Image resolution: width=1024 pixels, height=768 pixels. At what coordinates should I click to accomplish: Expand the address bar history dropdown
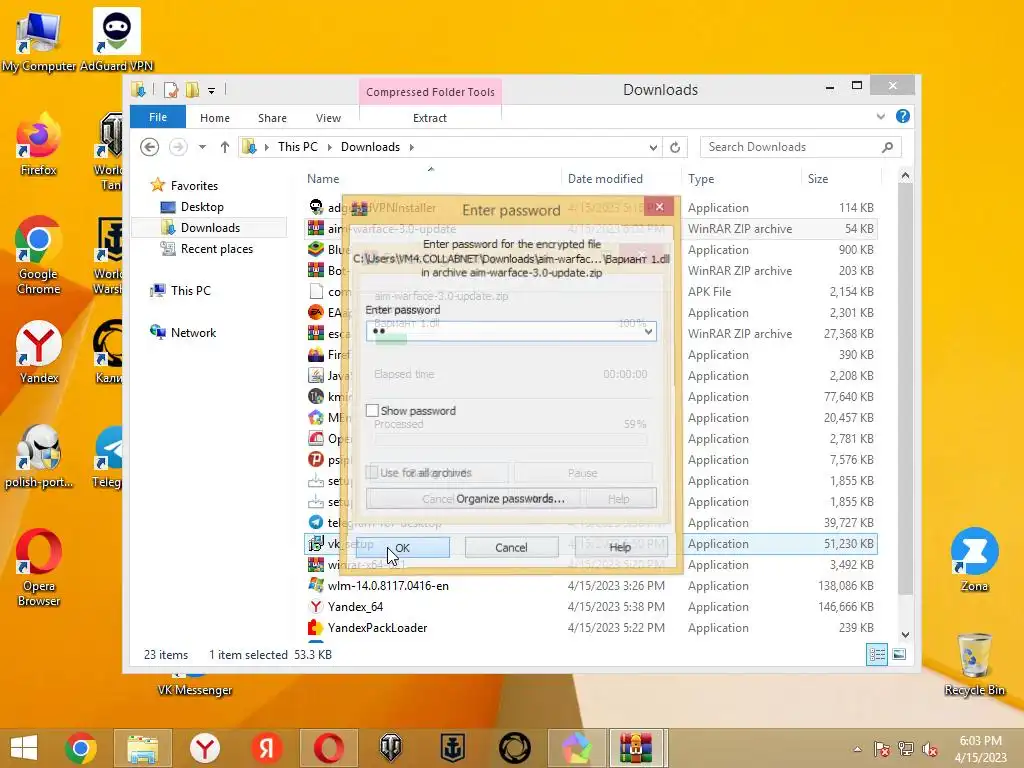click(653, 147)
